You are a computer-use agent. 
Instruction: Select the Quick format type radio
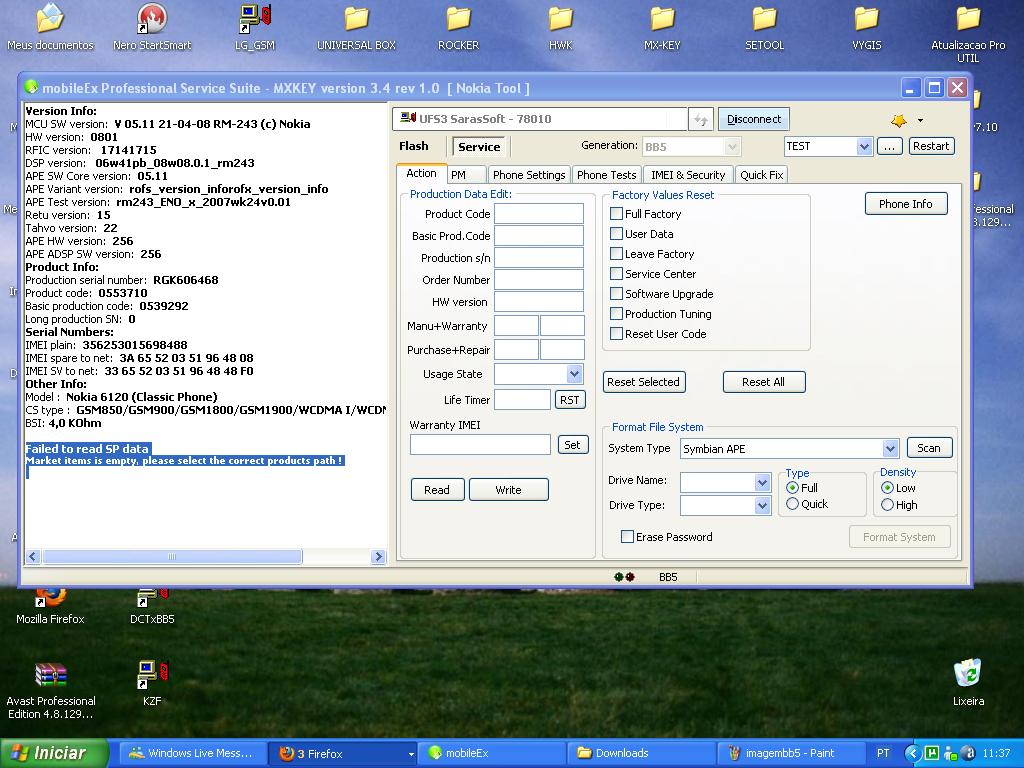click(793, 505)
